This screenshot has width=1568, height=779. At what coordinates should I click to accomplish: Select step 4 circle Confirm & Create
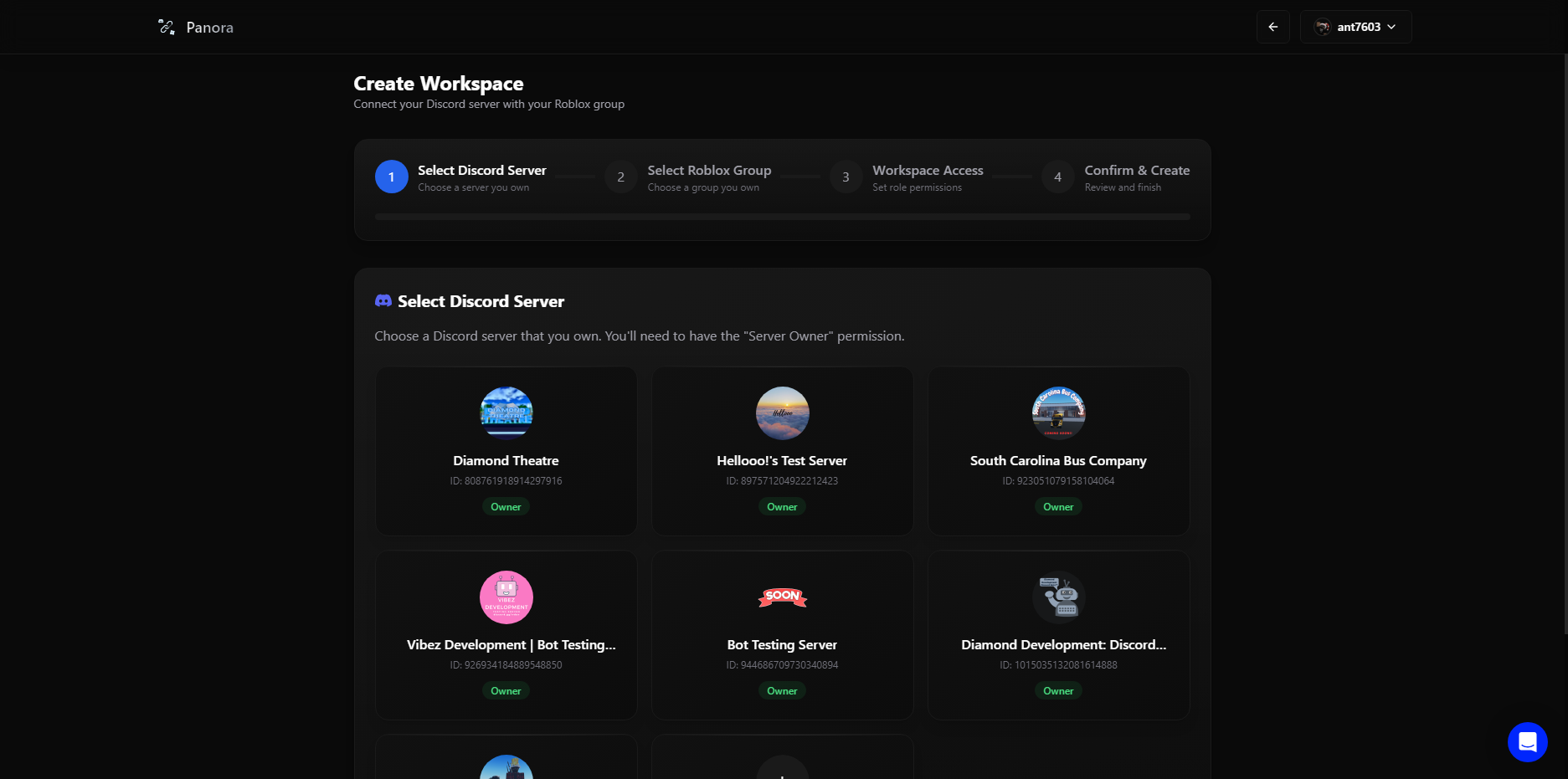(1057, 177)
